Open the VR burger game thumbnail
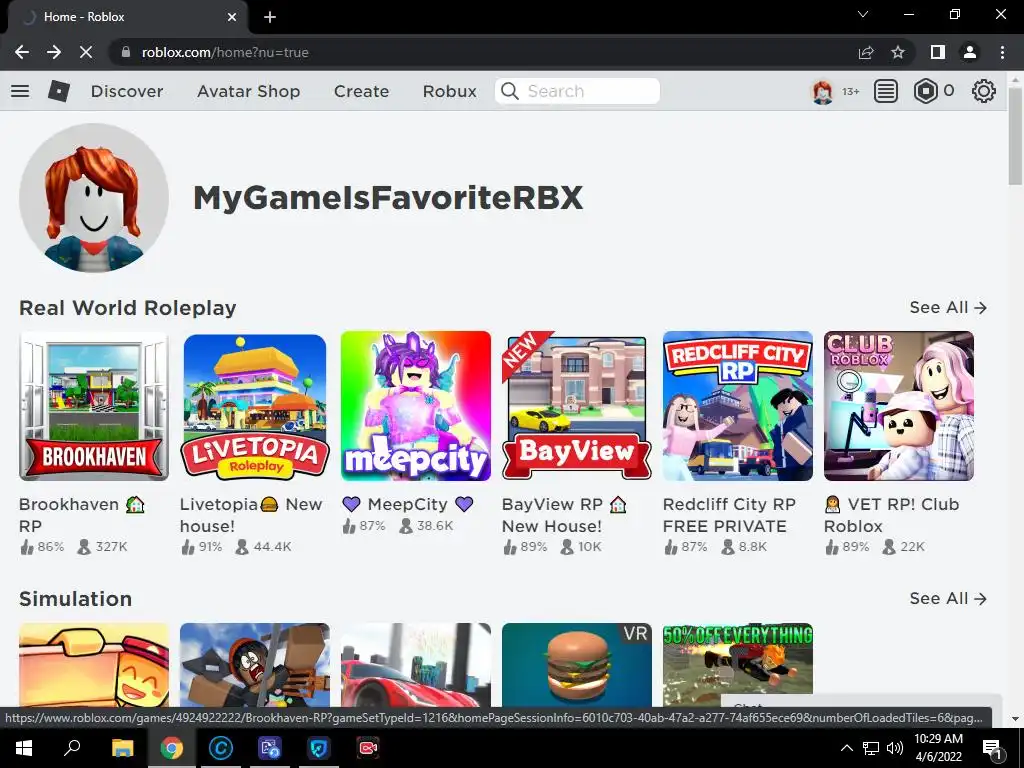 (577, 665)
